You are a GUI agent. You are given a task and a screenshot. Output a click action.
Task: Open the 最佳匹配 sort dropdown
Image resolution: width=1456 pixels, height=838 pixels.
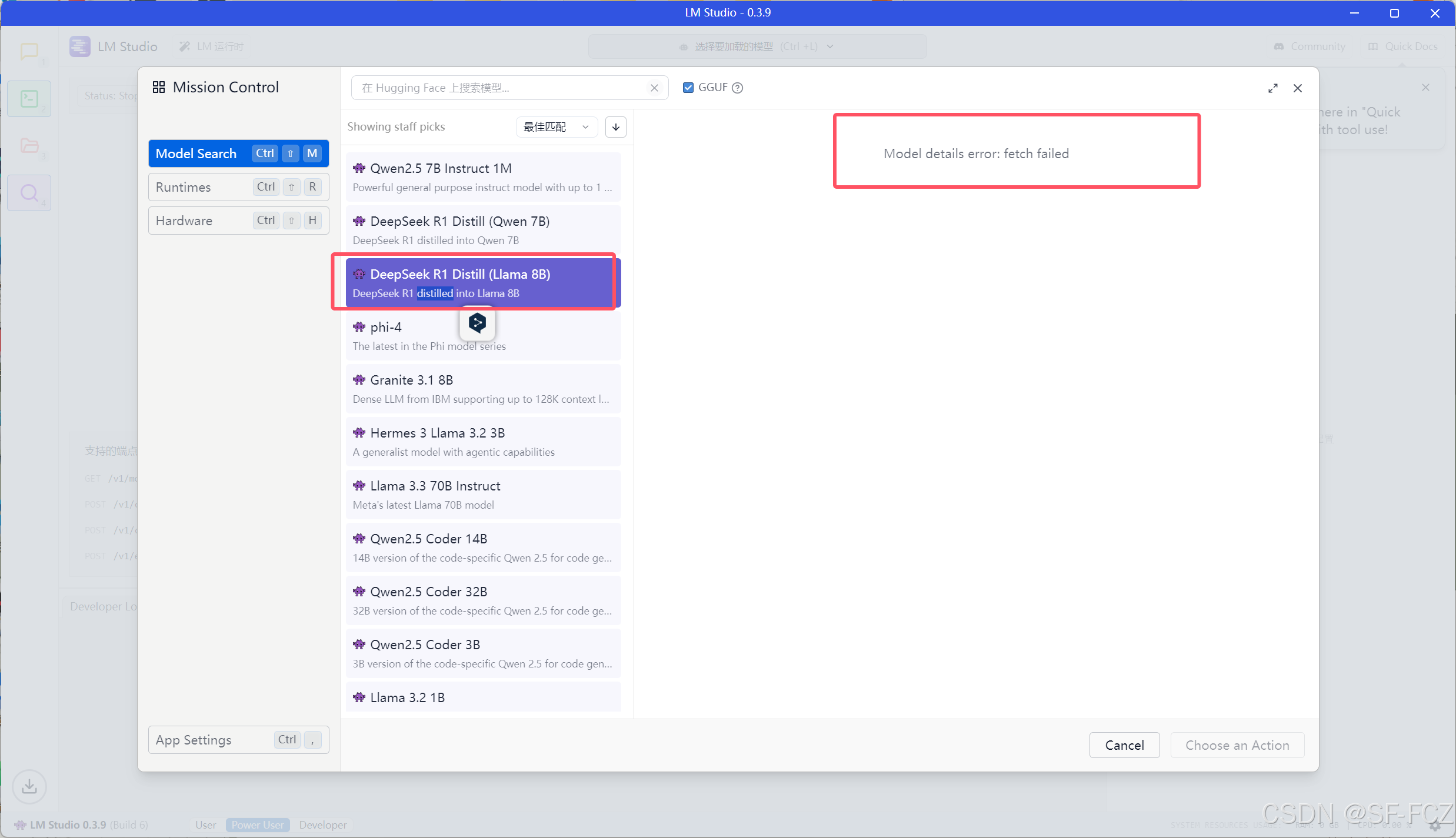point(556,127)
